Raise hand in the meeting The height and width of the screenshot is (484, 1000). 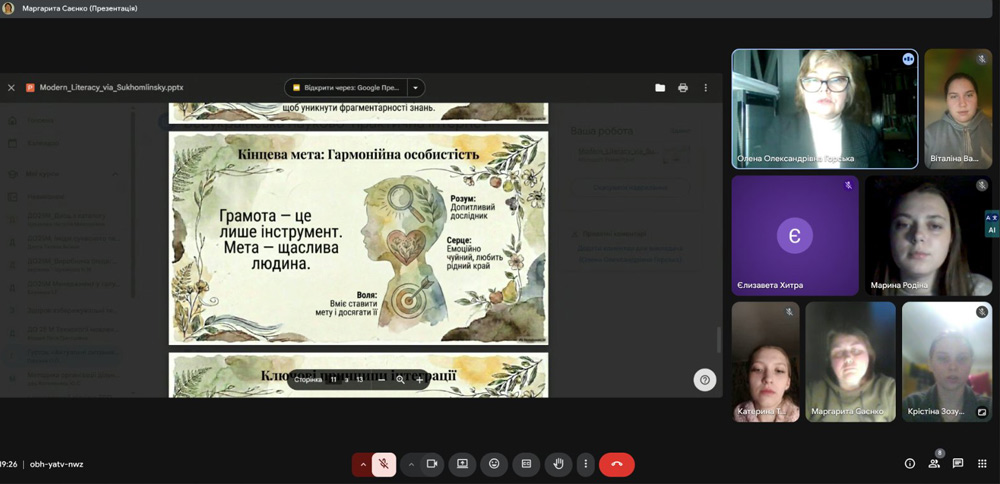pos(559,464)
